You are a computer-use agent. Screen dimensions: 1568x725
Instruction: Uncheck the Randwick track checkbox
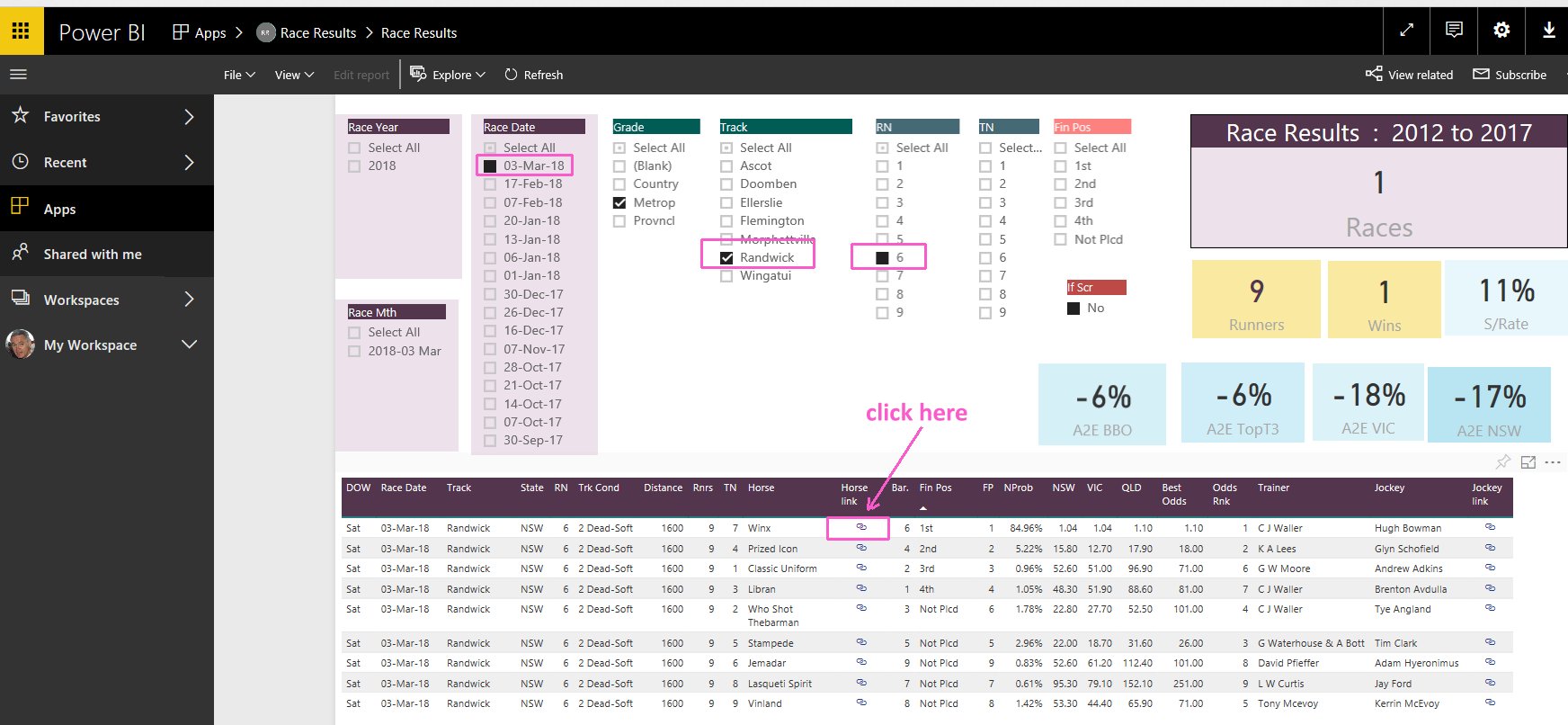click(x=726, y=257)
